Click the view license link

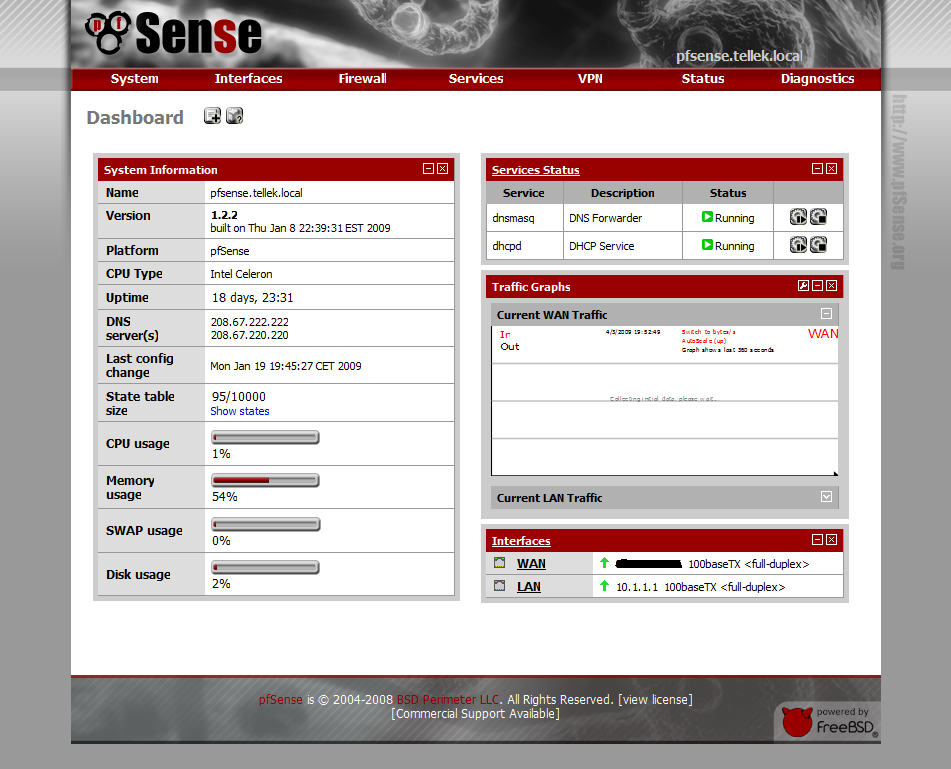tap(656, 699)
